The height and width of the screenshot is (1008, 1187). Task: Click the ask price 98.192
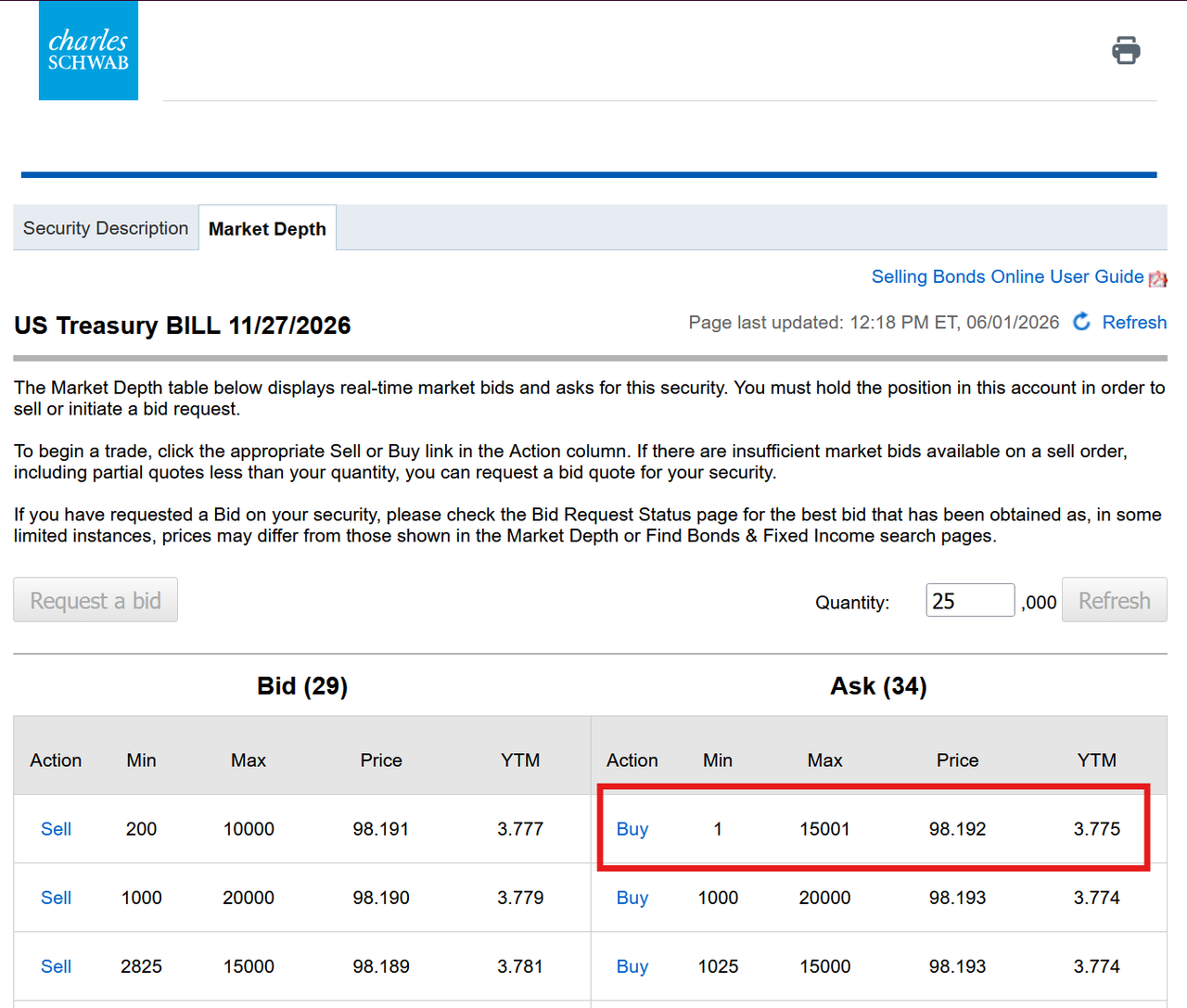(958, 829)
